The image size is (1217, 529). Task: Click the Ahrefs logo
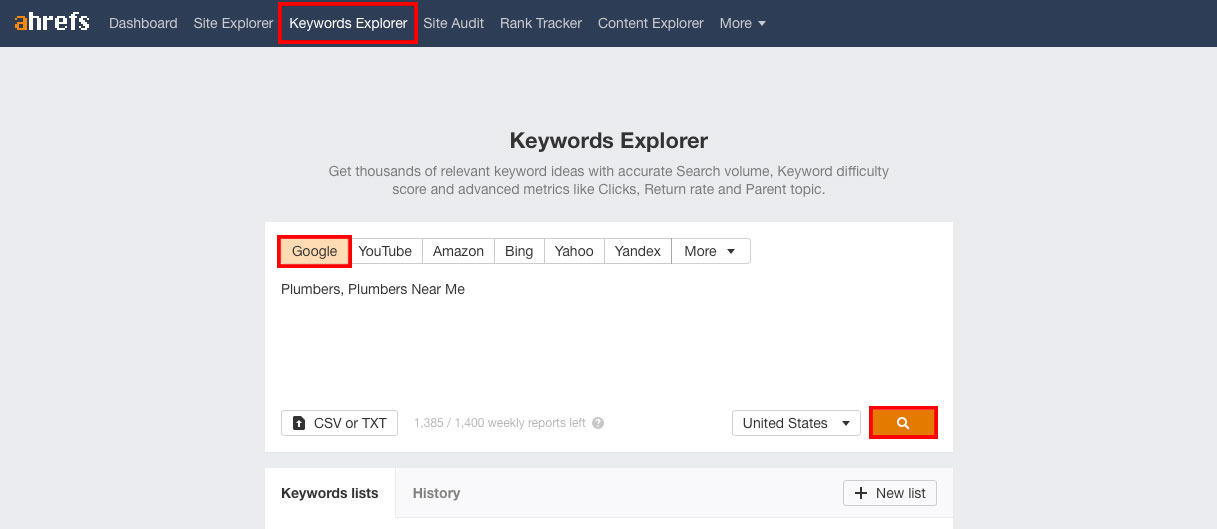click(x=52, y=22)
